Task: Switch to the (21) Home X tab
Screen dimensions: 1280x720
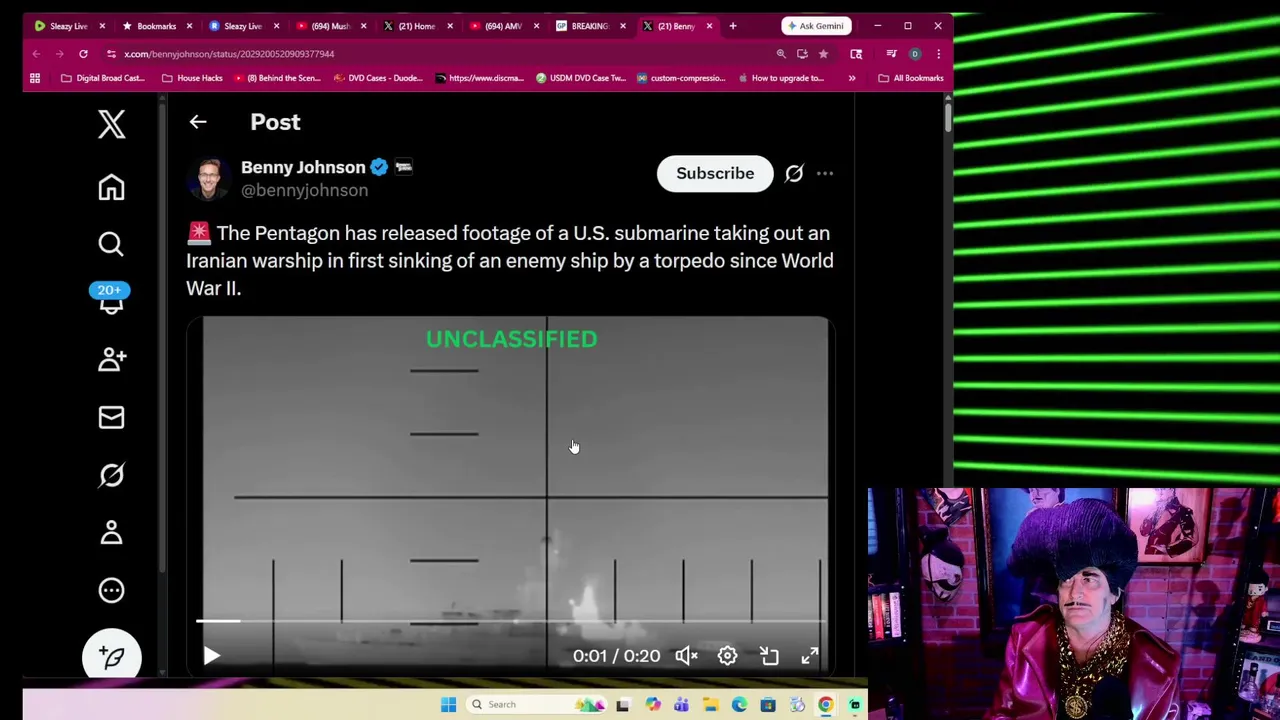Action: [416, 26]
